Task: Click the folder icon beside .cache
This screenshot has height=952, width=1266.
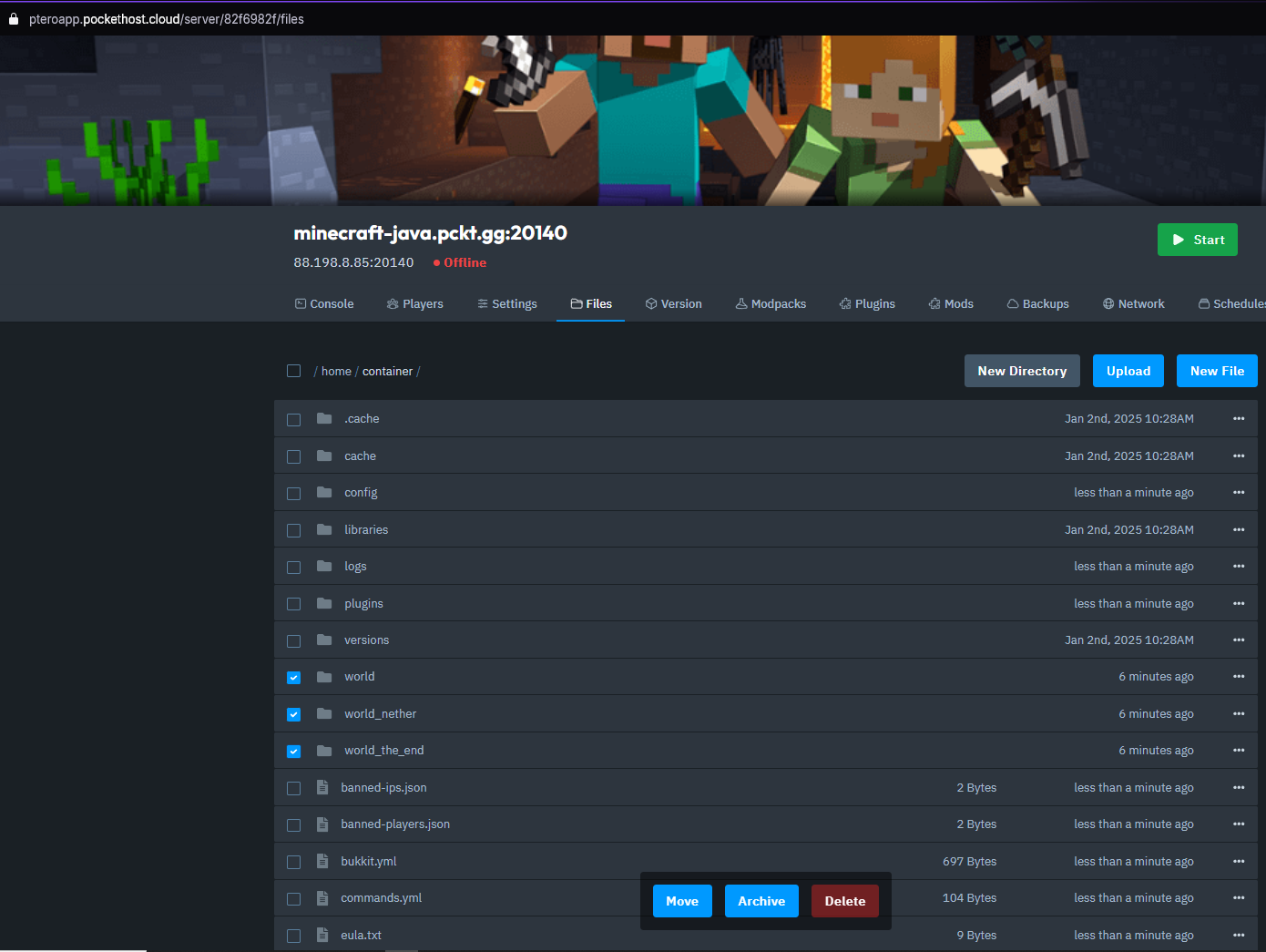Action: [324, 419]
